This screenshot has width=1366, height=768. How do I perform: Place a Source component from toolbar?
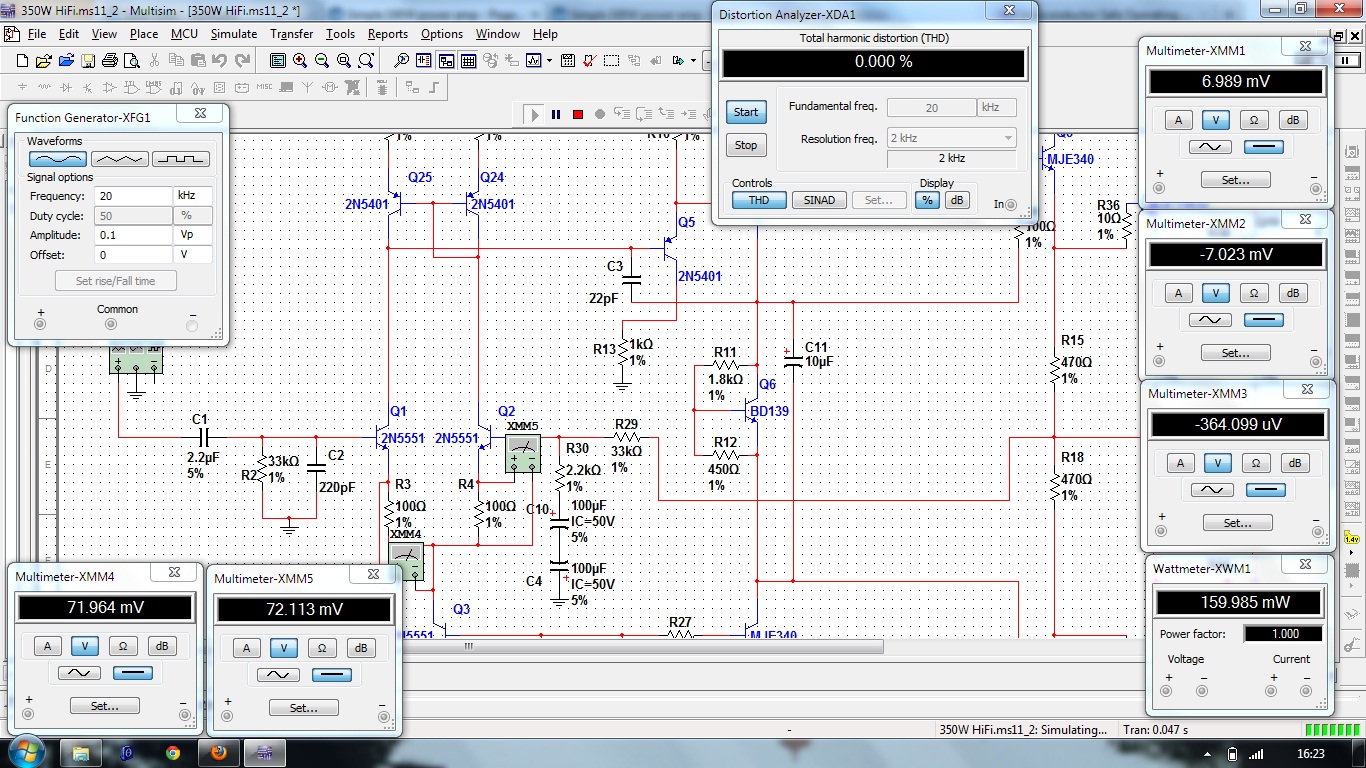pos(22,87)
